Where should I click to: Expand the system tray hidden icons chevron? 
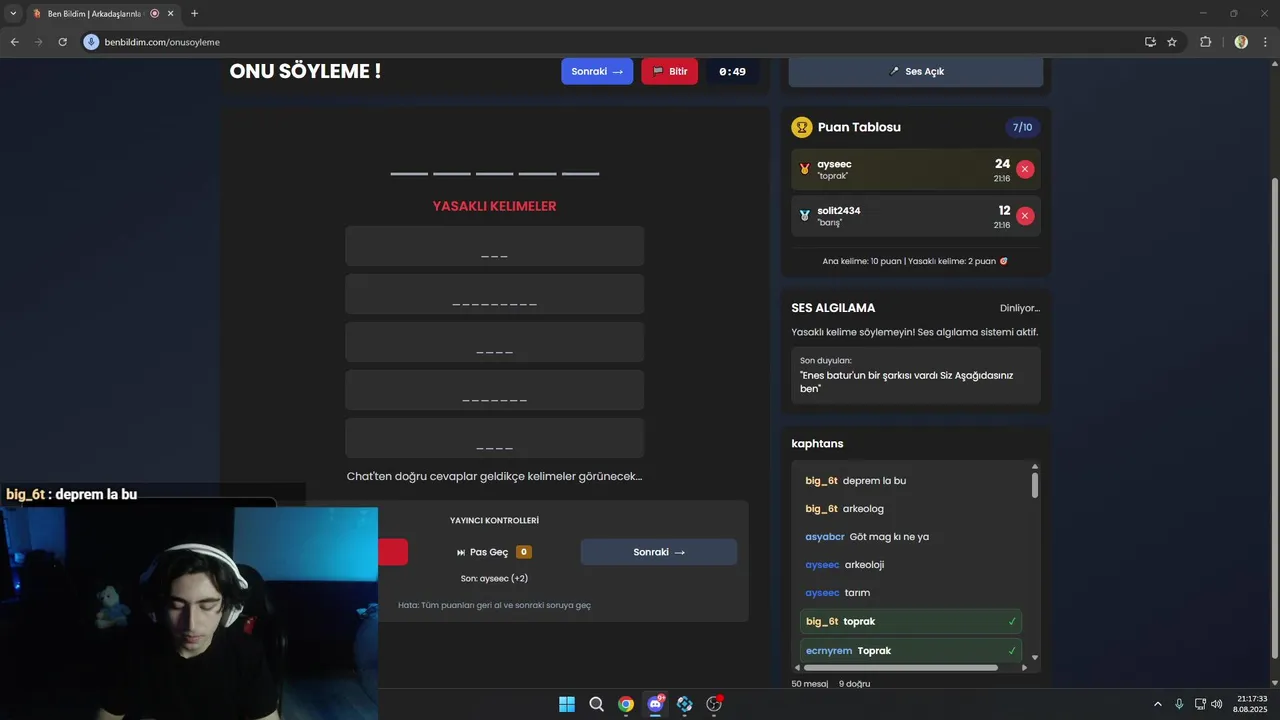click(1158, 704)
